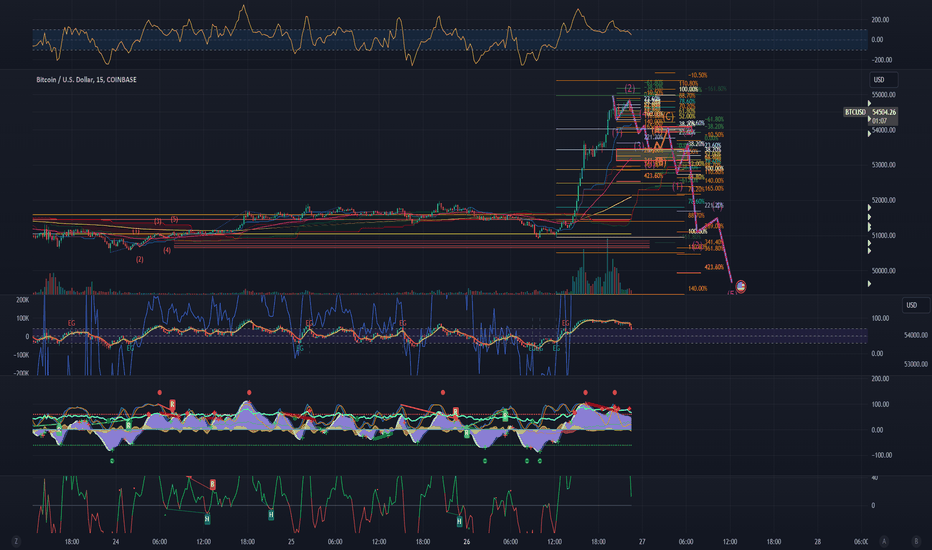Click the 50000.00 price scale label
This screenshot has width=932, height=550.
(883, 271)
